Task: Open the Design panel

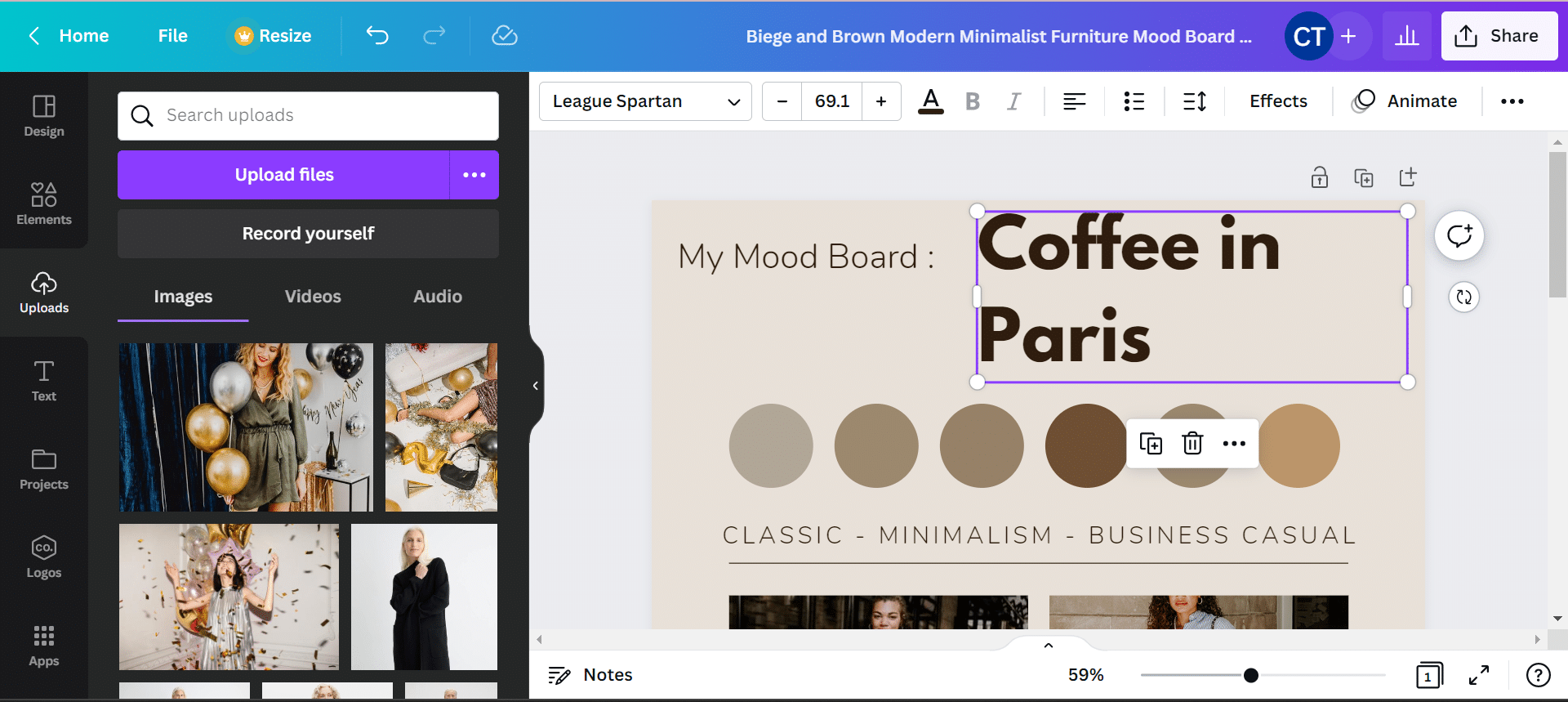Action: (44, 116)
